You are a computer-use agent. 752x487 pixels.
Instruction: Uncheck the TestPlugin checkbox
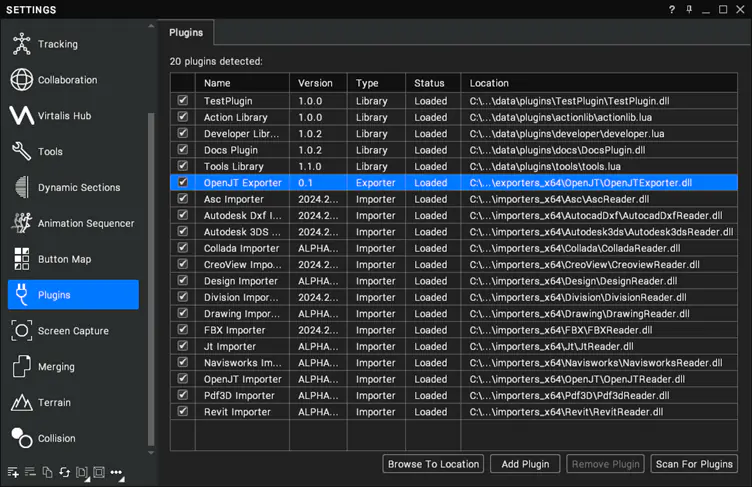[x=183, y=100]
